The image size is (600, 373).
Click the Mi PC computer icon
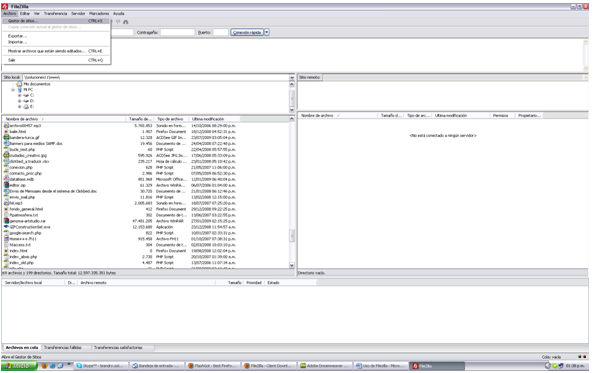tap(19, 90)
